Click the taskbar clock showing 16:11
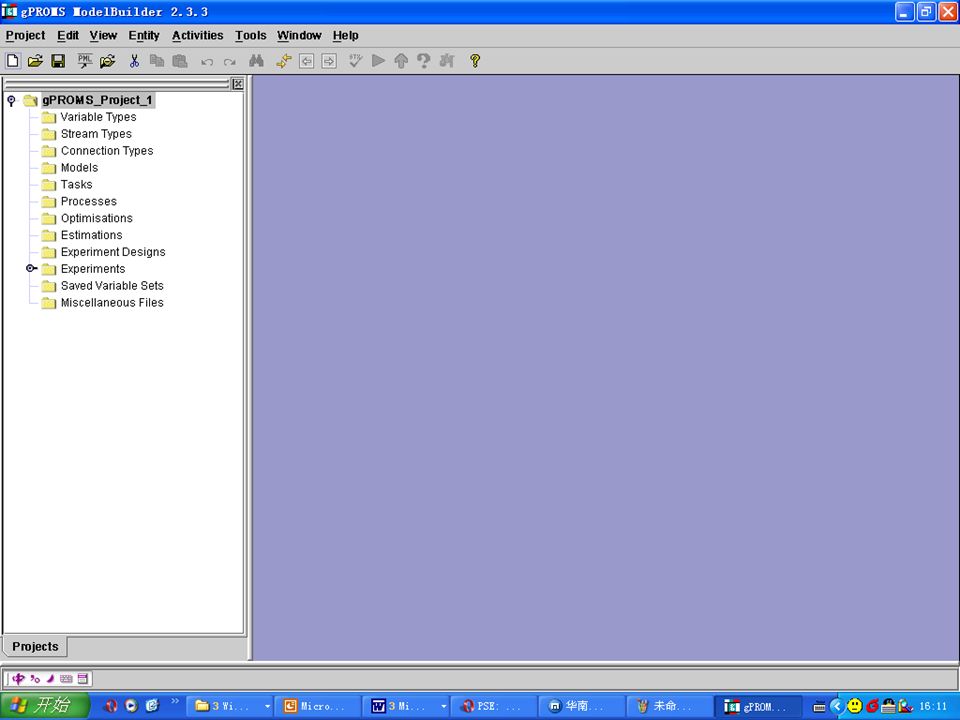This screenshot has width=960, height=720. 933,707
